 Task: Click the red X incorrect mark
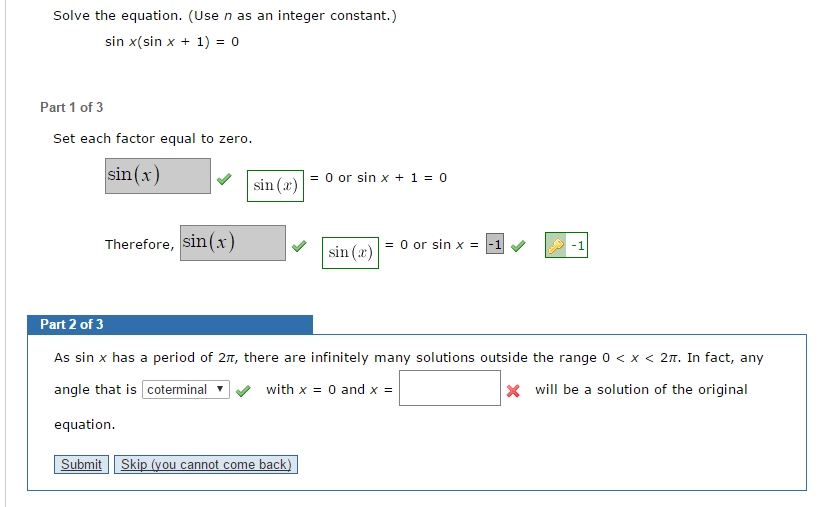513,391
